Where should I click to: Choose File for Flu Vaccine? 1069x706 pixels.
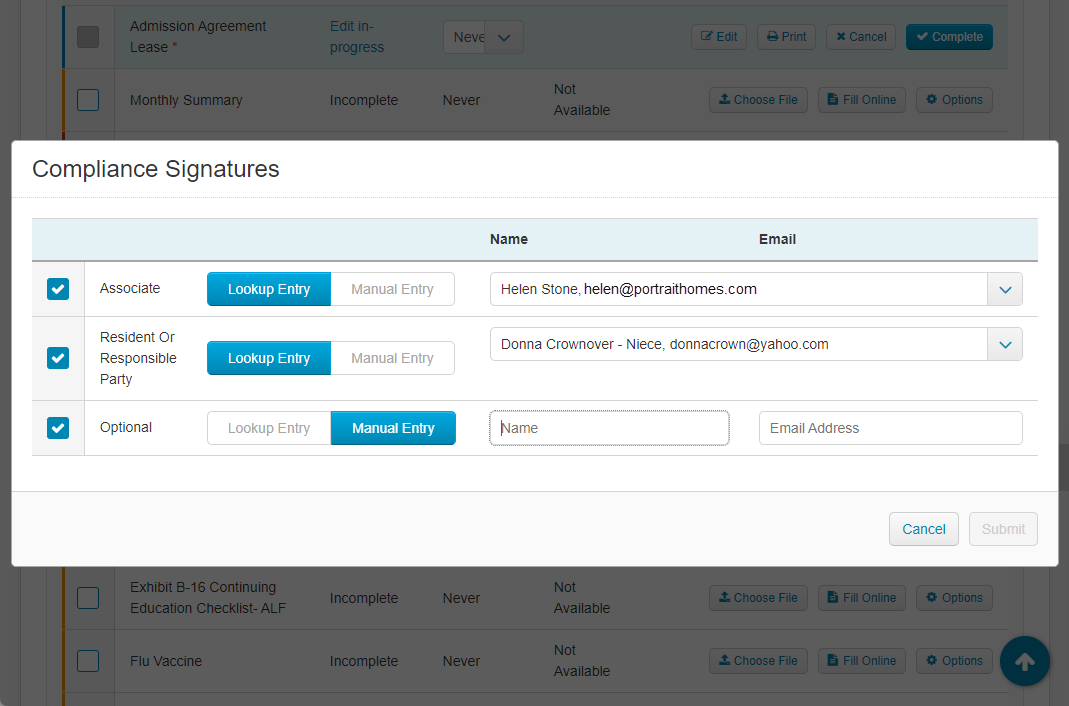point(758,660)
